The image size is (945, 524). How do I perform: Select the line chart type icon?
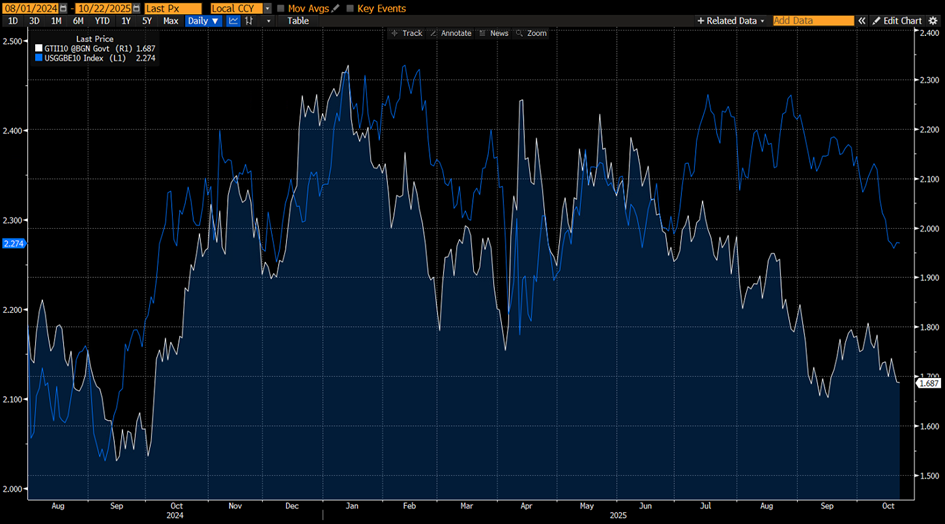tap(233, 20)
